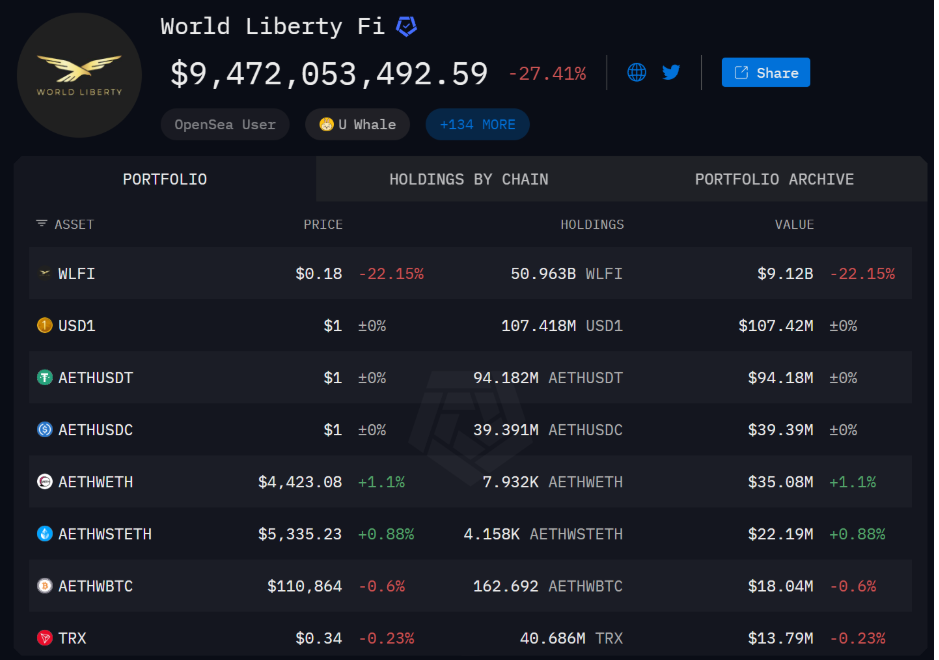Click the Share button
This screenshot has height=660, width=939.
pos(766,72)
